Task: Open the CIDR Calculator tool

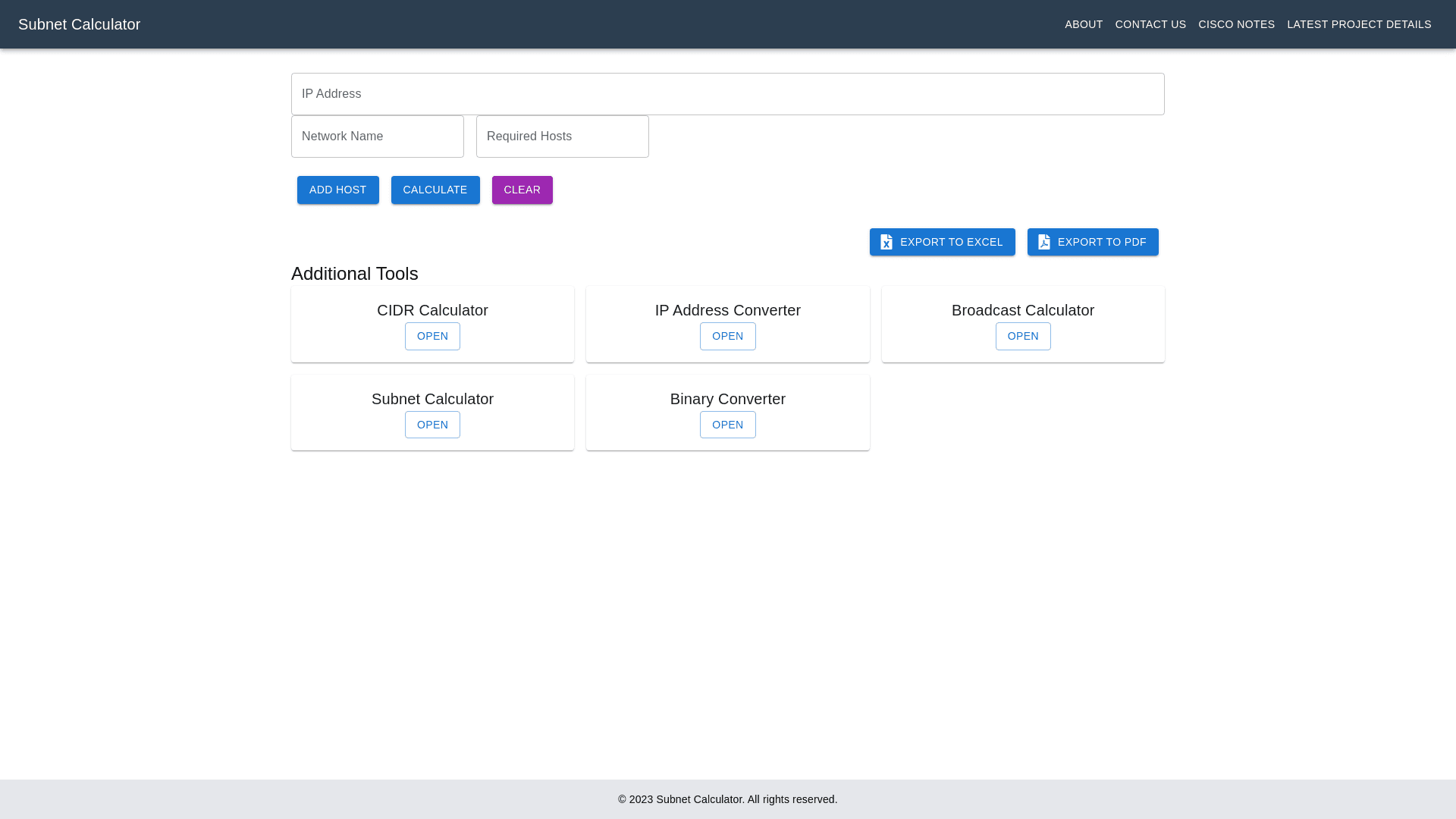Action: 432,336
